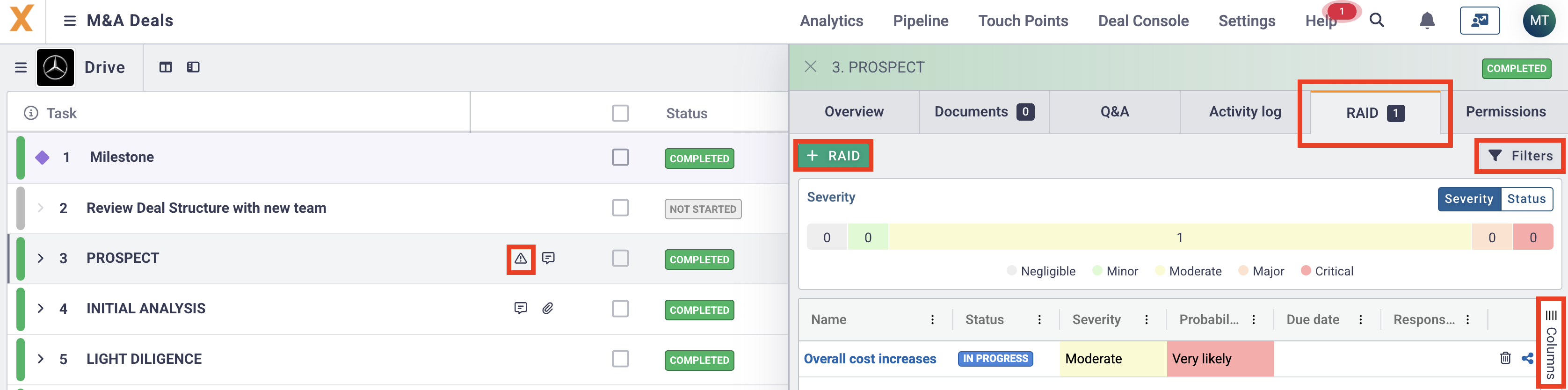Open the search magnifier icon

click(x=1376, y=20)
